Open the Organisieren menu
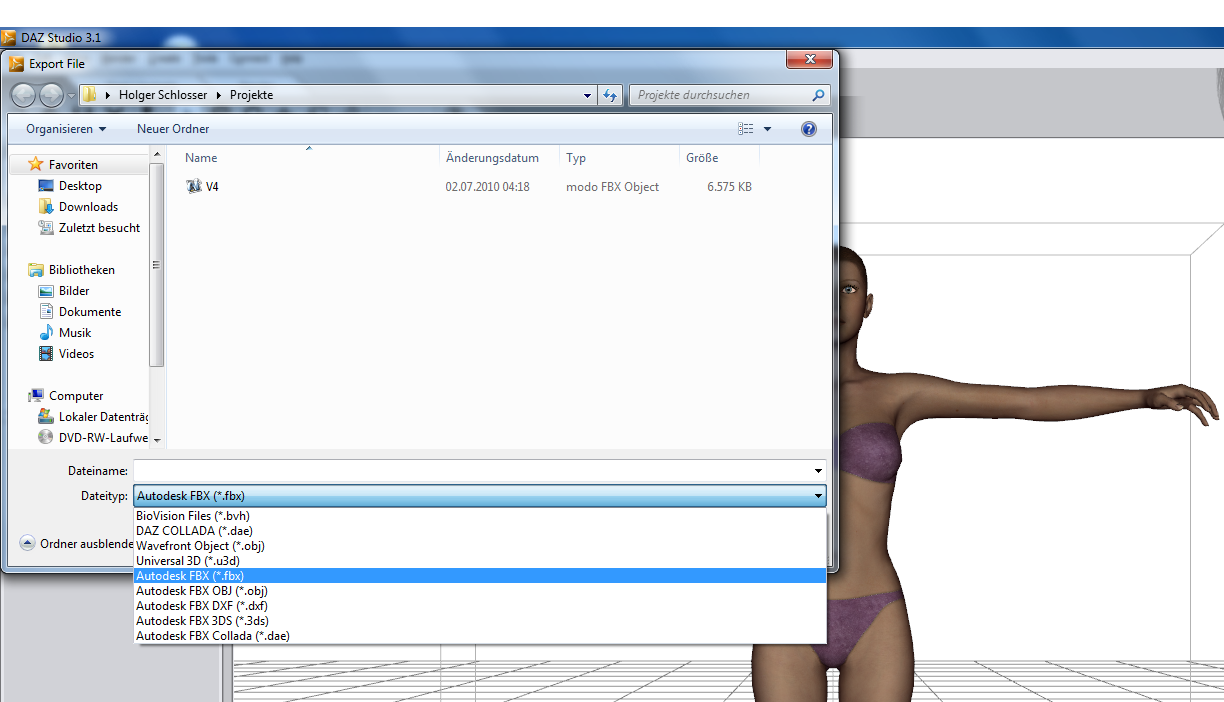The height and width of the screenshot is (702, 1224). pos(66,129)
